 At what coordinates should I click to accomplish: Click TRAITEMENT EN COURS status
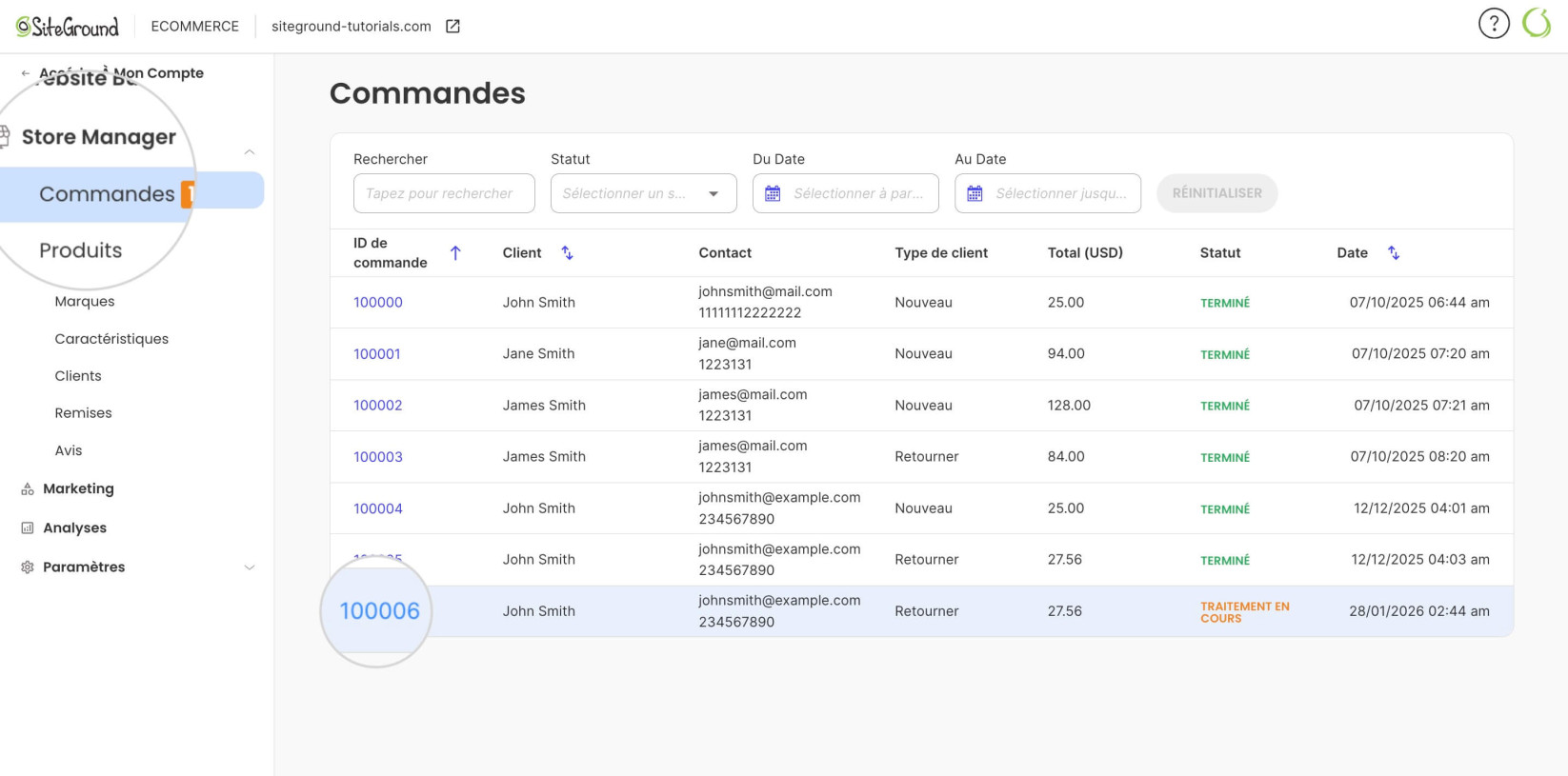click(x=1245, y=612)
